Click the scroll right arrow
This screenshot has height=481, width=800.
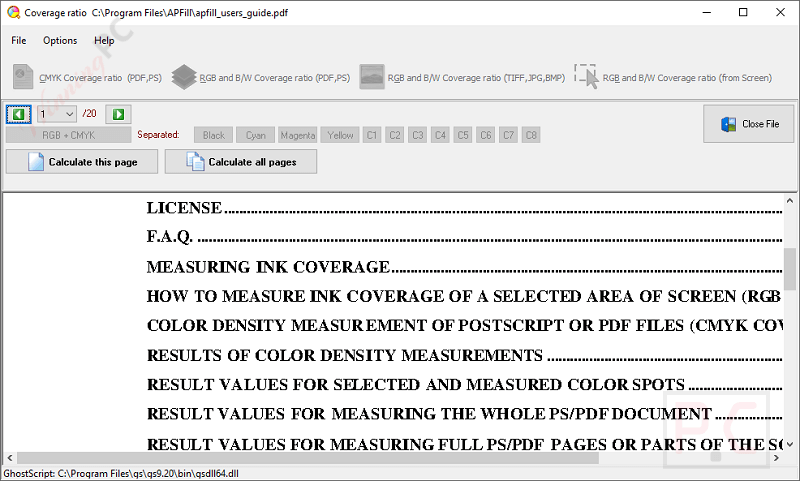click(777, 458)
